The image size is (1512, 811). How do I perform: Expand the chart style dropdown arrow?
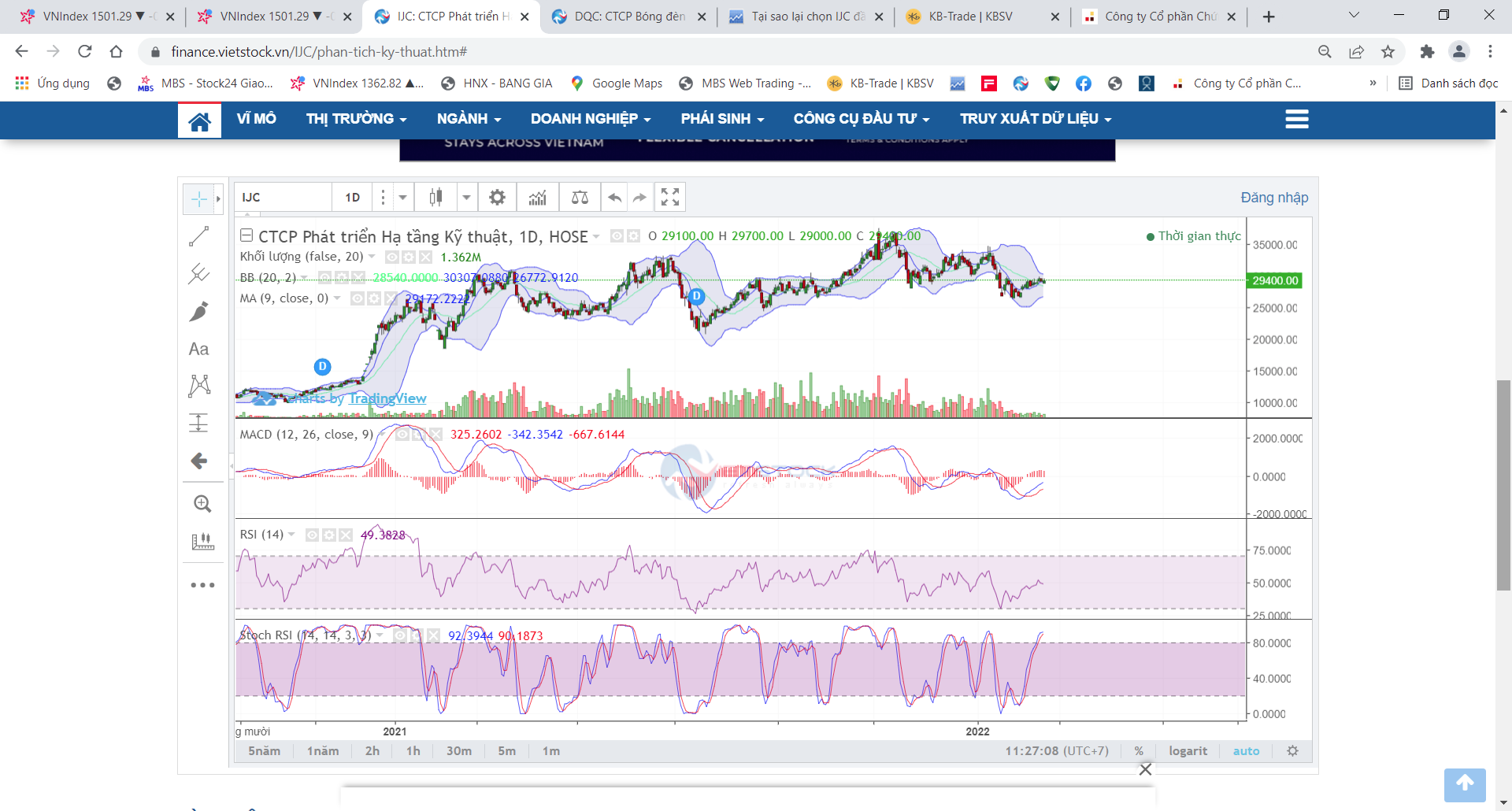tap(466, 198)
